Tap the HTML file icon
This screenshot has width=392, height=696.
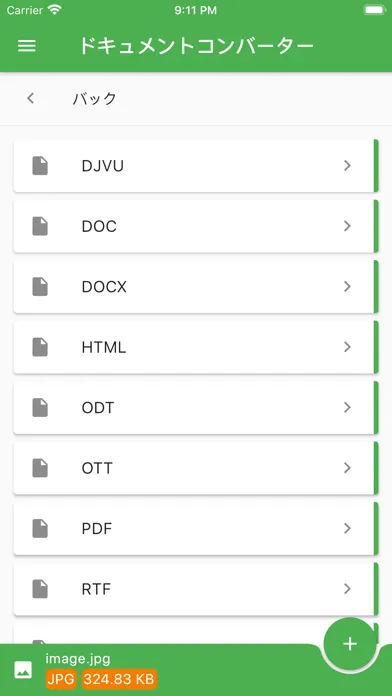[40, 347]
